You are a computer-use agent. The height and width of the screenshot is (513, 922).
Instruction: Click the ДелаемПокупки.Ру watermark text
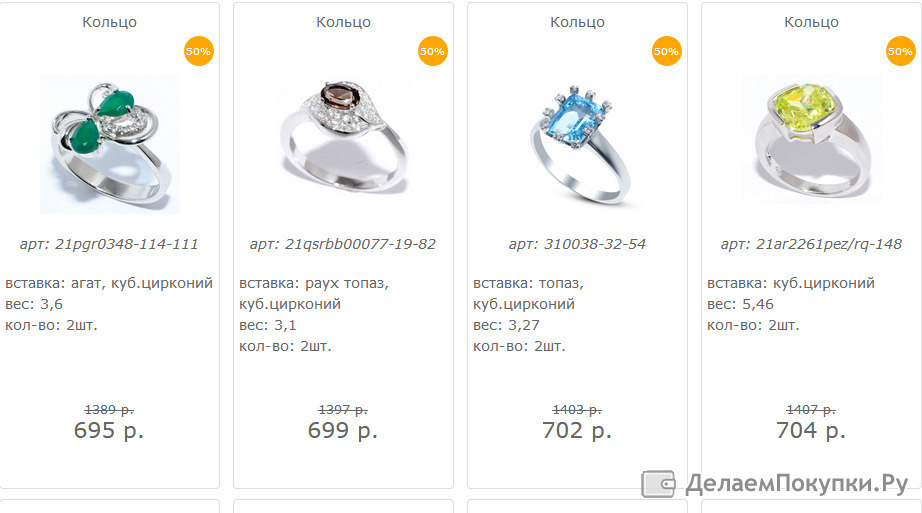[797, 484]
